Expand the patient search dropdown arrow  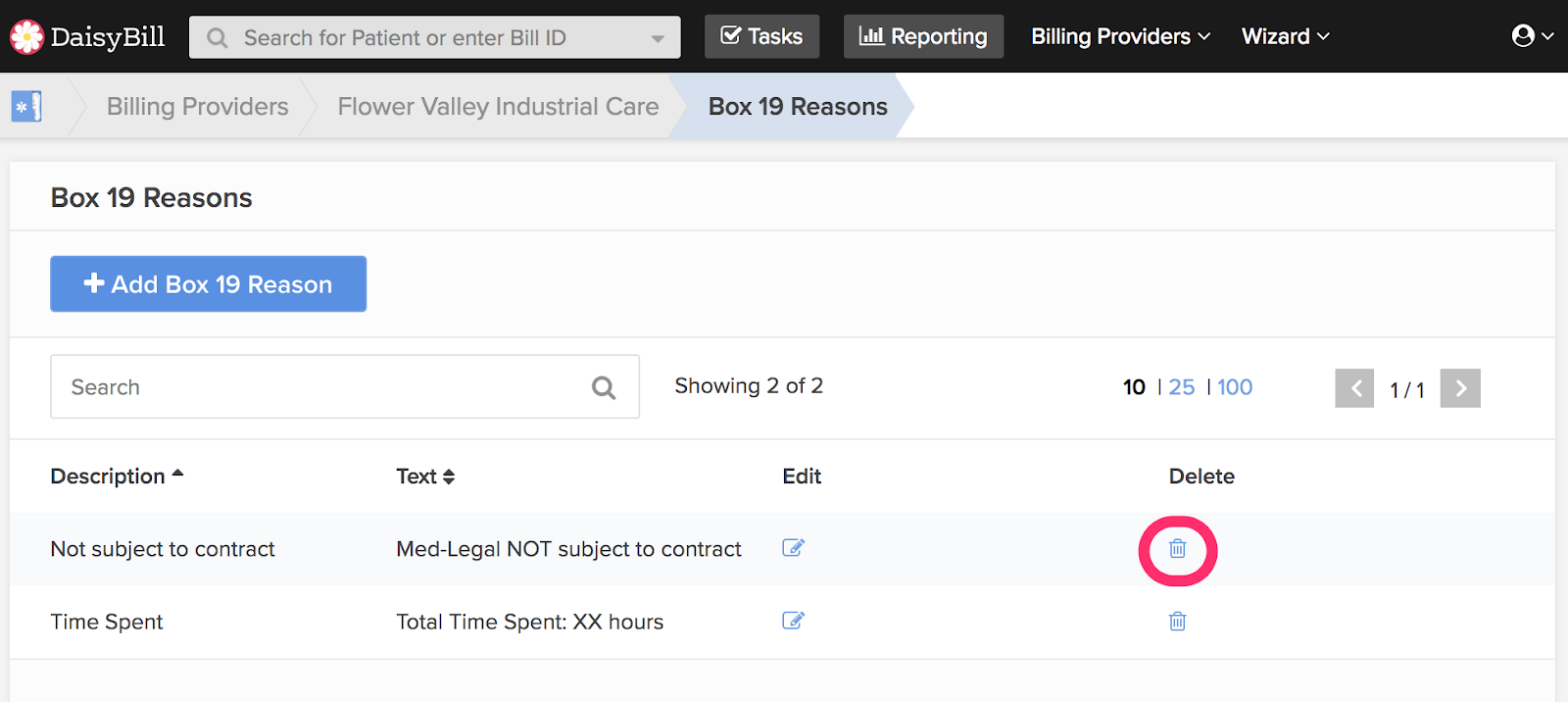pyautogui.click(x=658, y=38)
